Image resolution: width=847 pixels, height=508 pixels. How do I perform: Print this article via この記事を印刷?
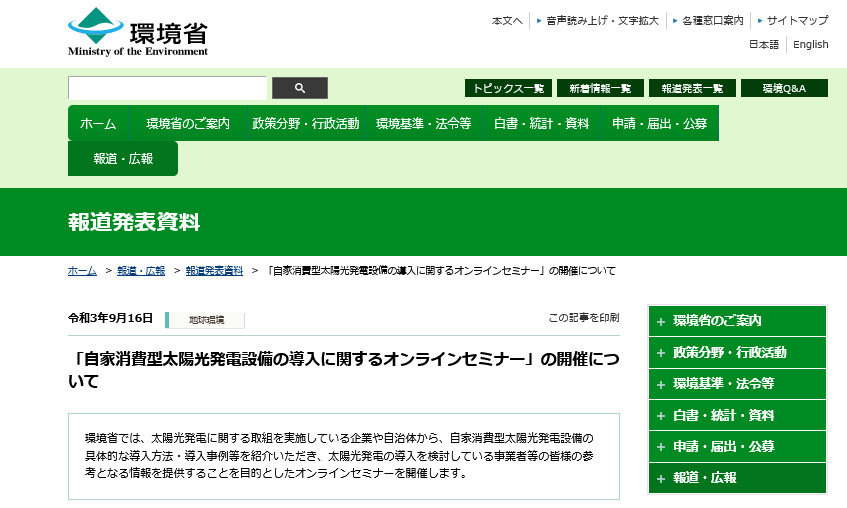(583, 318)
